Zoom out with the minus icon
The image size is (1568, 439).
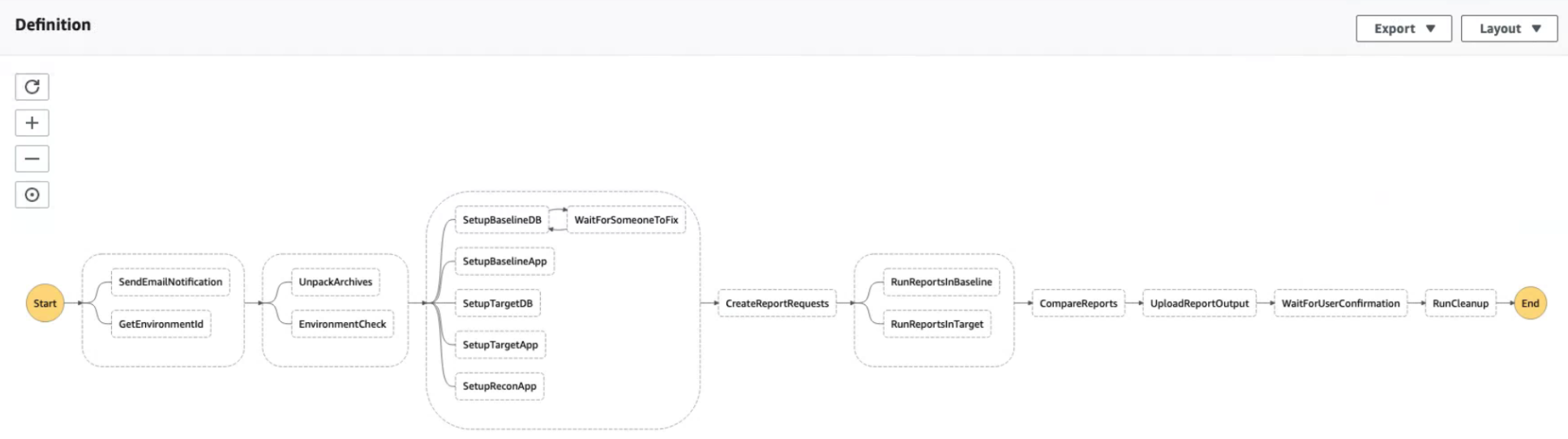point(32,159)
